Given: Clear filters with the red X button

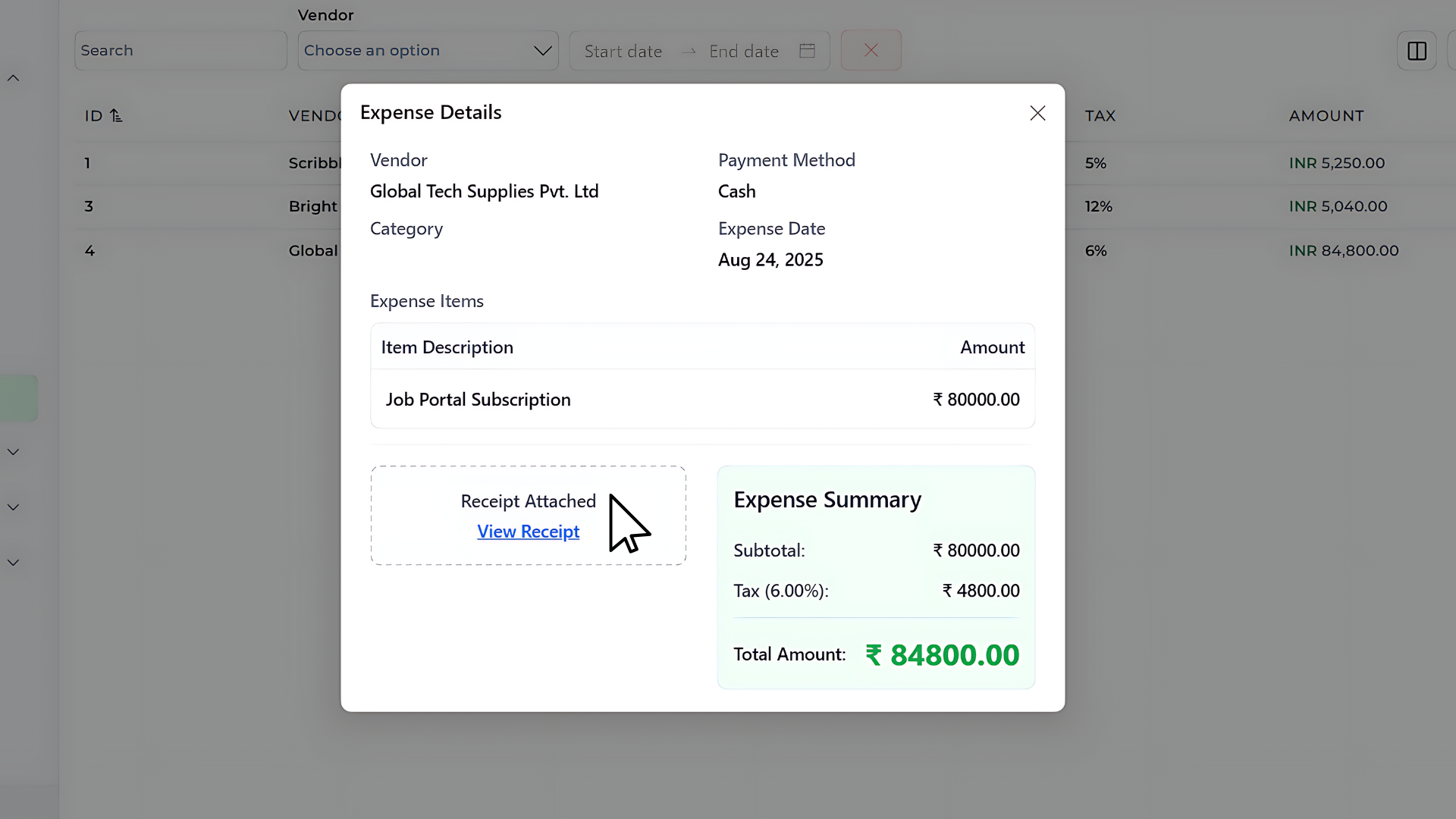Looking at the screenshot, I should 871,50.
